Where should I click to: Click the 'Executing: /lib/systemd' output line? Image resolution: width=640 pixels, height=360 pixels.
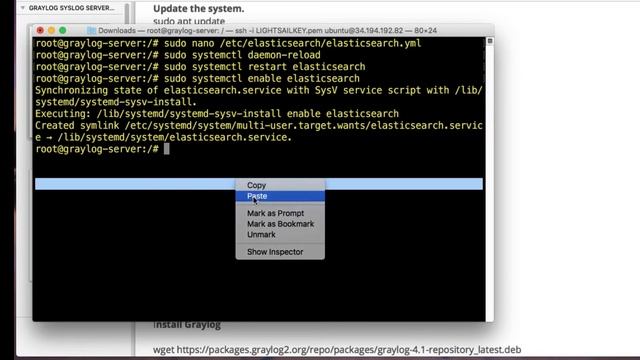coord(217,113)
